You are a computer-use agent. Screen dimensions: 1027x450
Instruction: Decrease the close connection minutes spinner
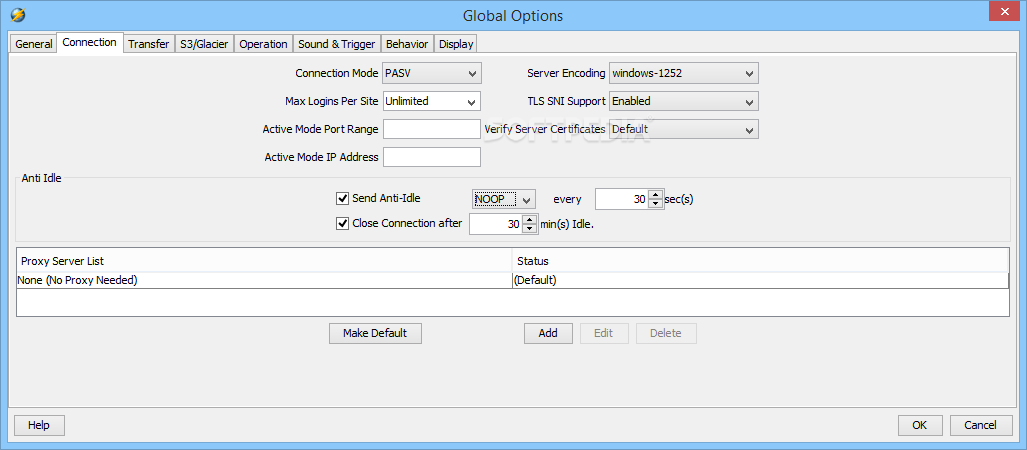(x=530, y=229)
